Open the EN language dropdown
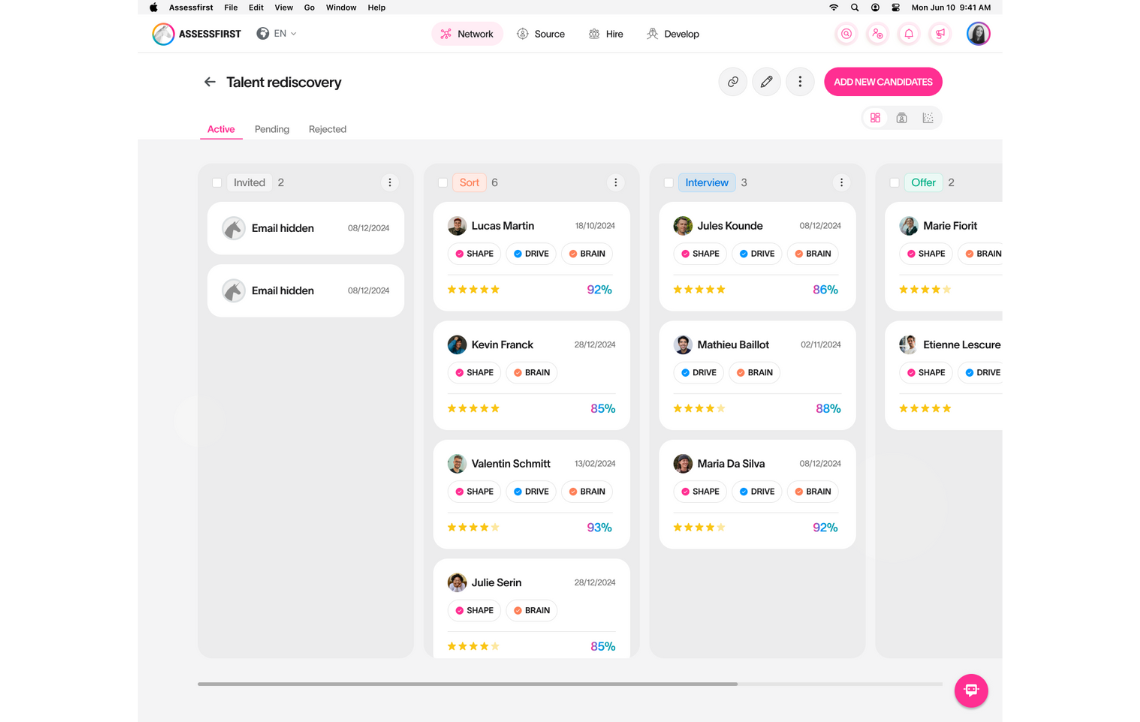This screenshot has width=1140, height=722. coord(277,34)
